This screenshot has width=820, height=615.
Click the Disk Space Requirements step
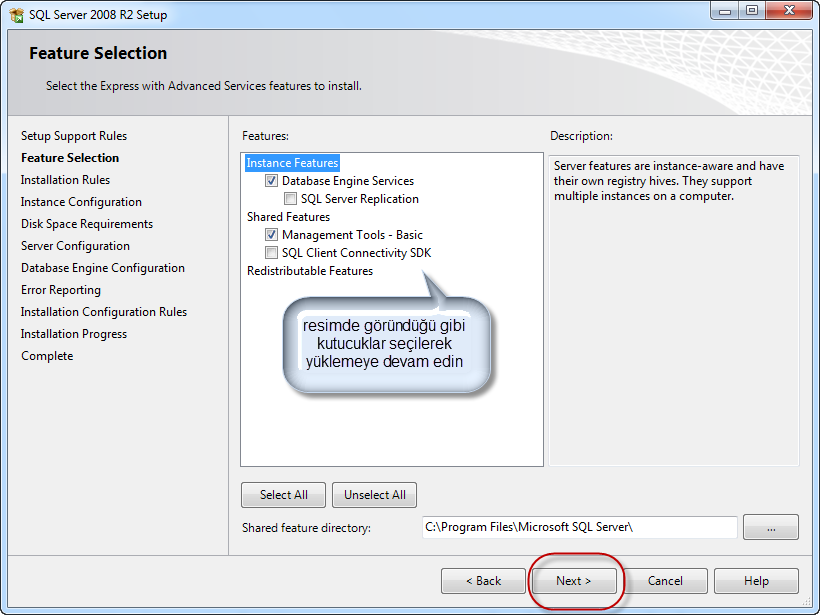(x=87, y=224)
